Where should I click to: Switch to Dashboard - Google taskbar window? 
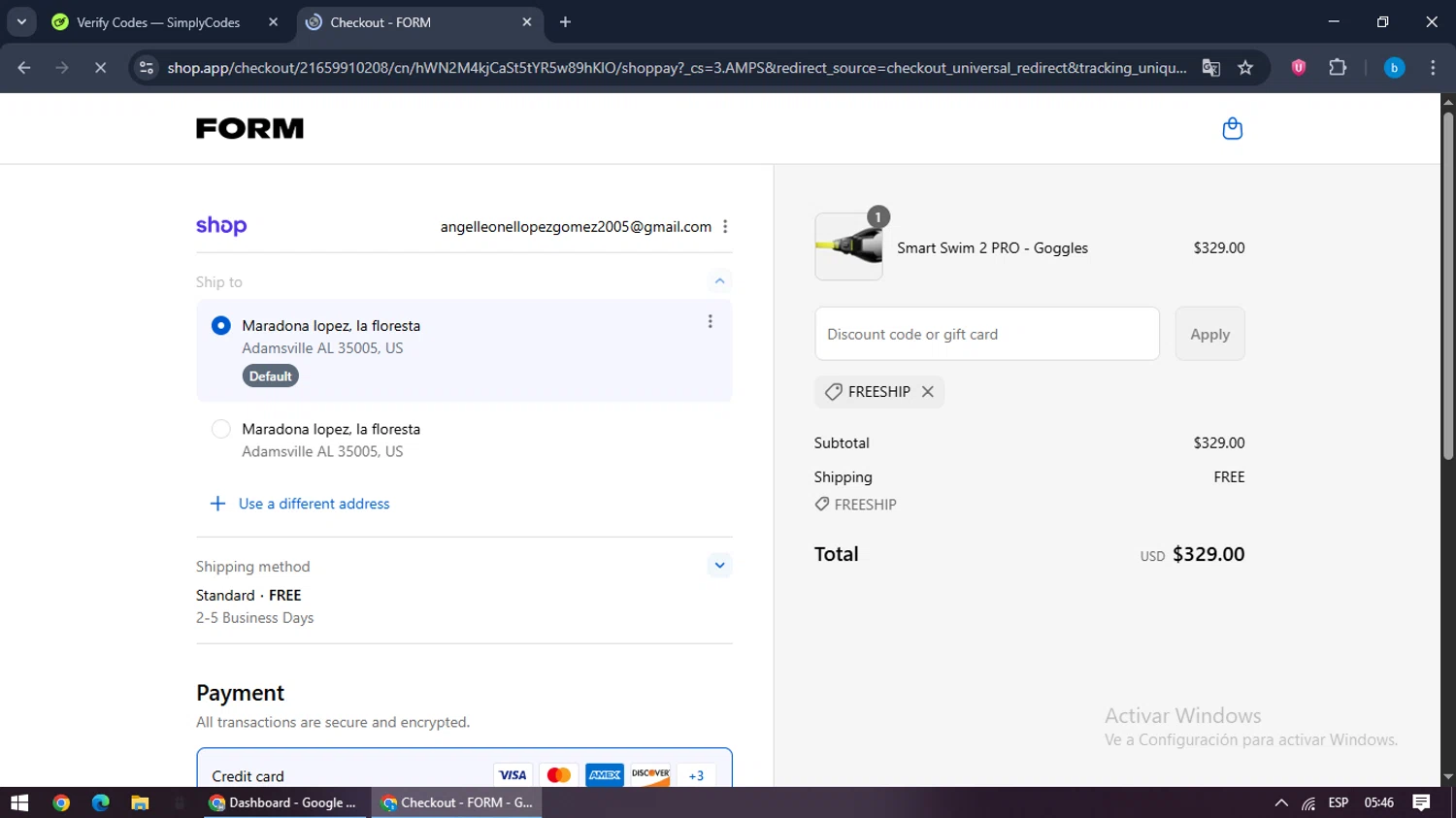coord(285,802)
